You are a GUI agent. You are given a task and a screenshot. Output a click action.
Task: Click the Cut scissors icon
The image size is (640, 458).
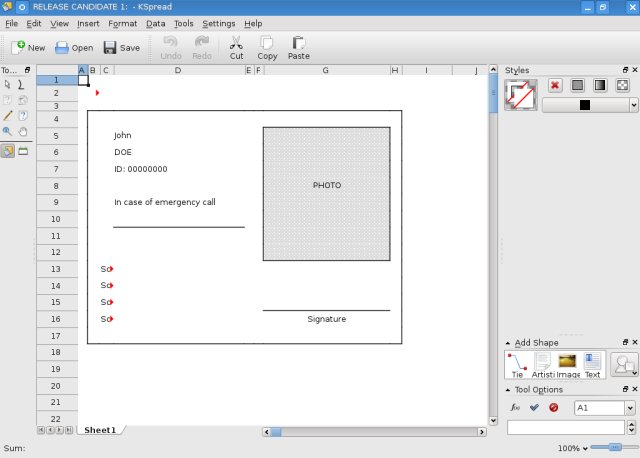(236, 43)
